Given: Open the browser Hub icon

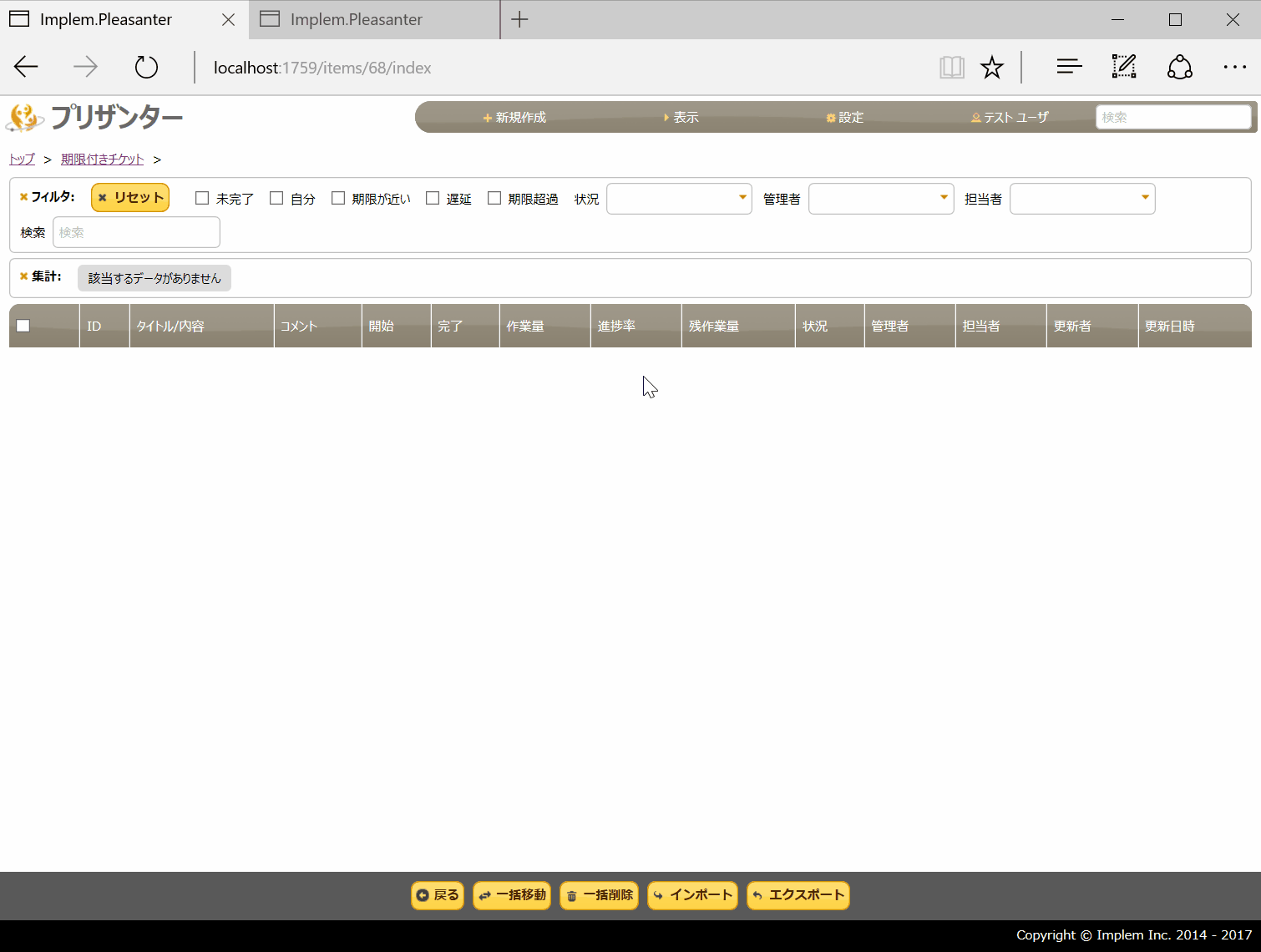Looking at the screenshot, I should tap(1068, 68).
